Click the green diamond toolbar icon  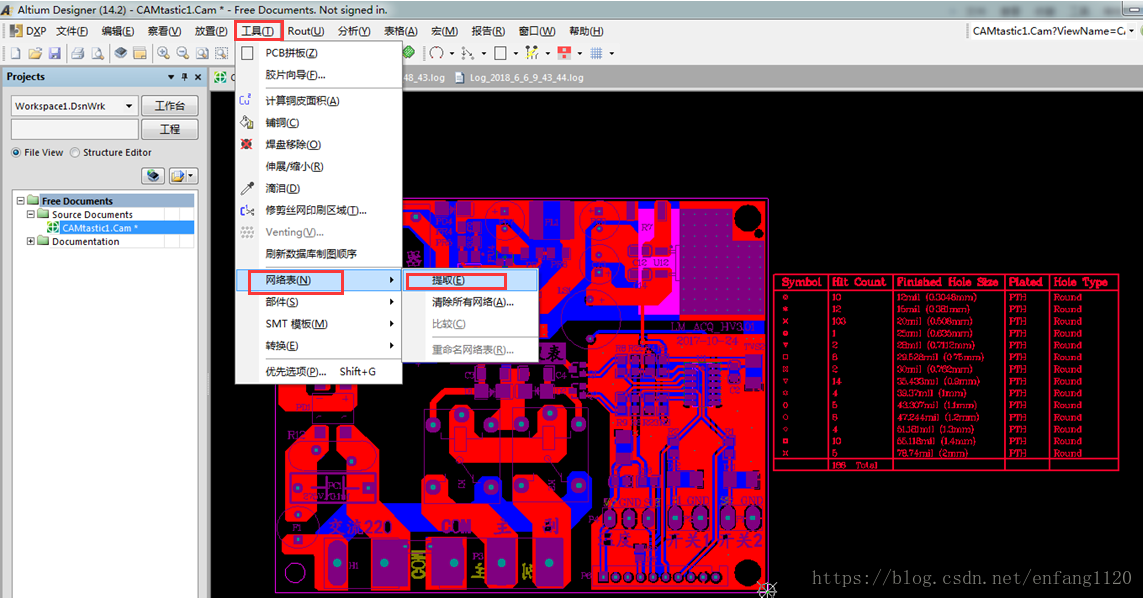pyautogui.click(x=409, y=53)
